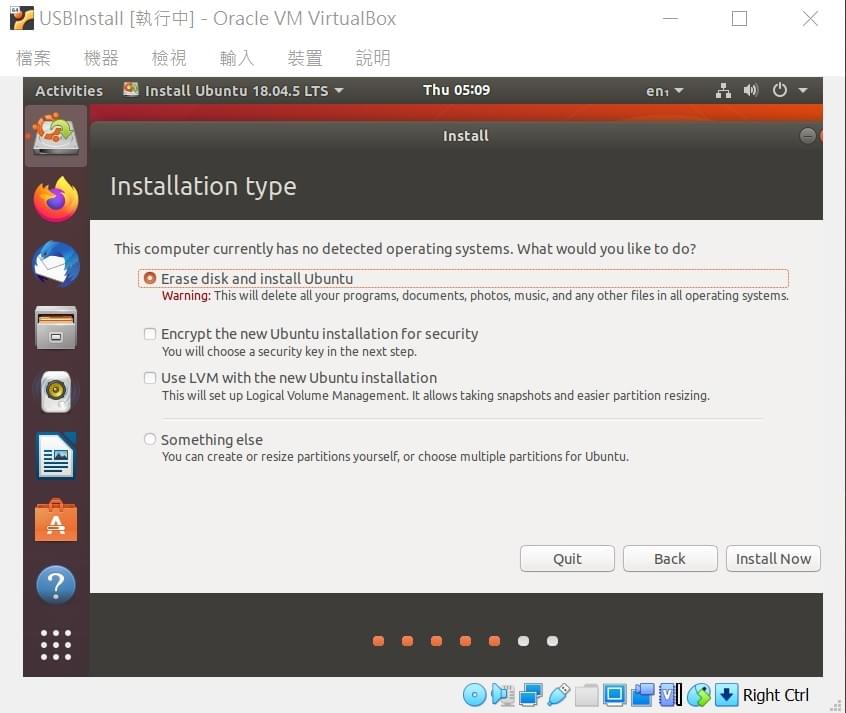The image size is (846, 713).
Task: Click VirtualBox network adapters status icon
Action: tap(530, 695)
